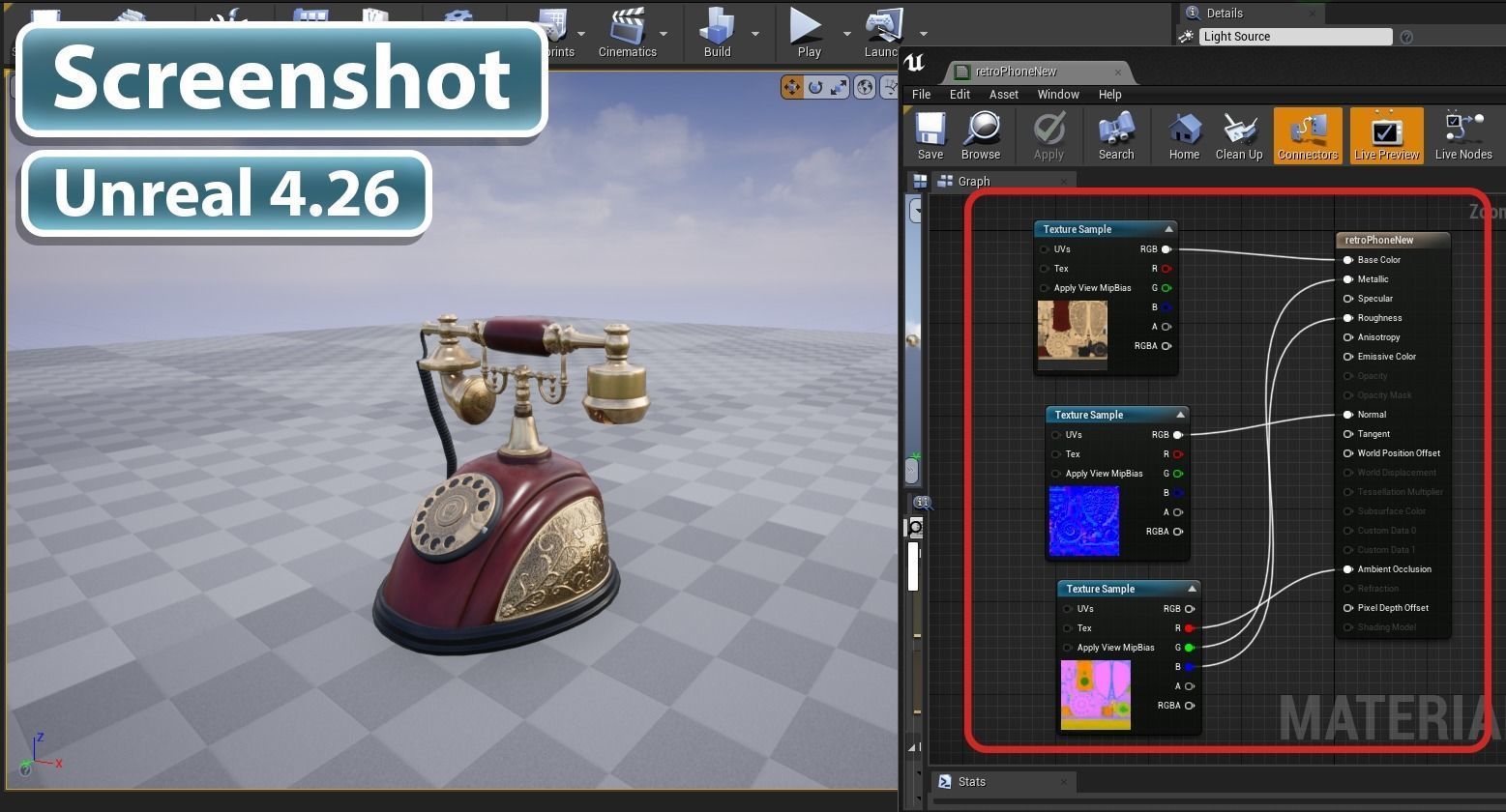The width and height of the screenshot is (1506, 812).
Task: Click the Base Color input pin
Action: pos(1348,260)
